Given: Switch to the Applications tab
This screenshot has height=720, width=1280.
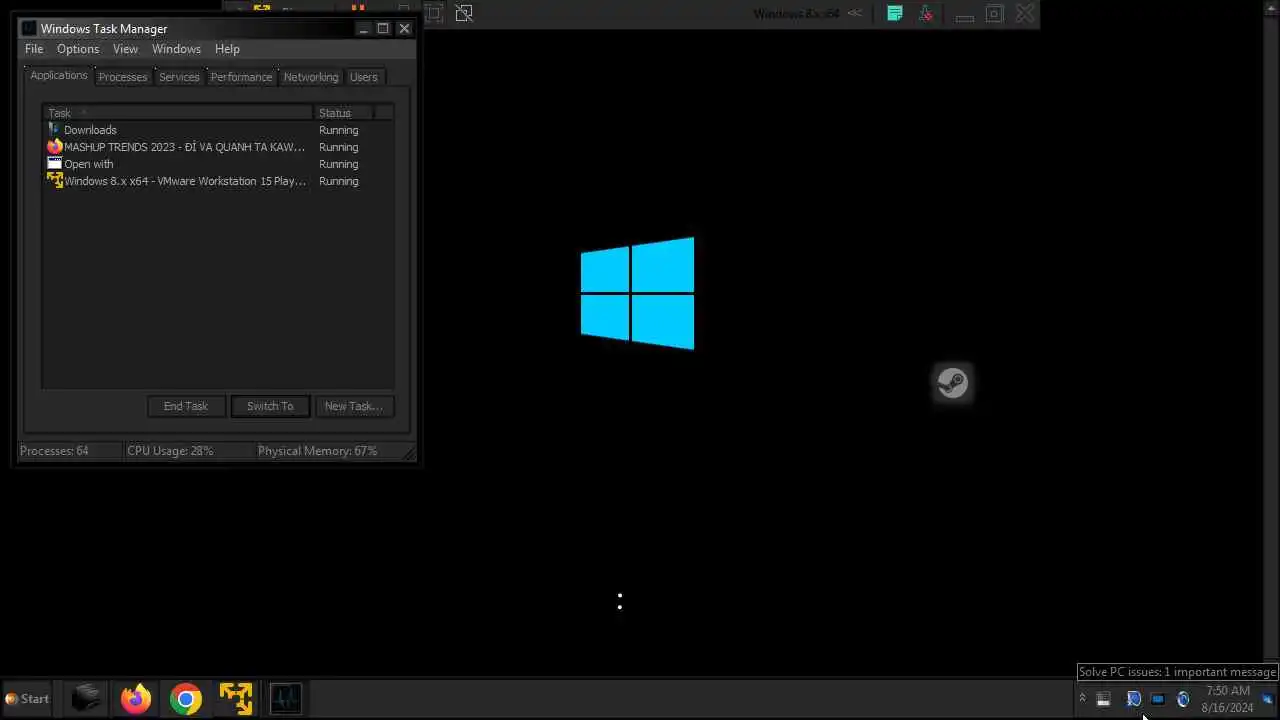Looking at the screenshot, I should 59,76.
